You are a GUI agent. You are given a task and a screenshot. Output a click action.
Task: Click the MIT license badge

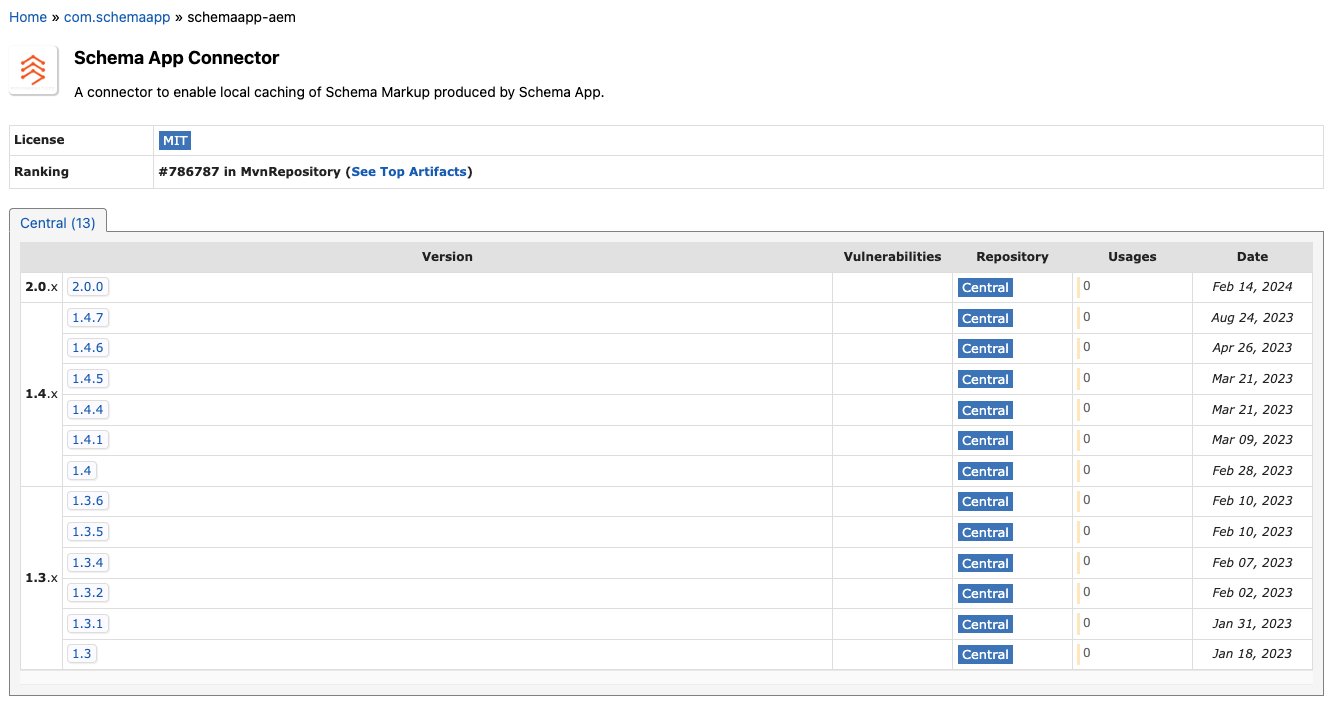[x=175, y=141]
